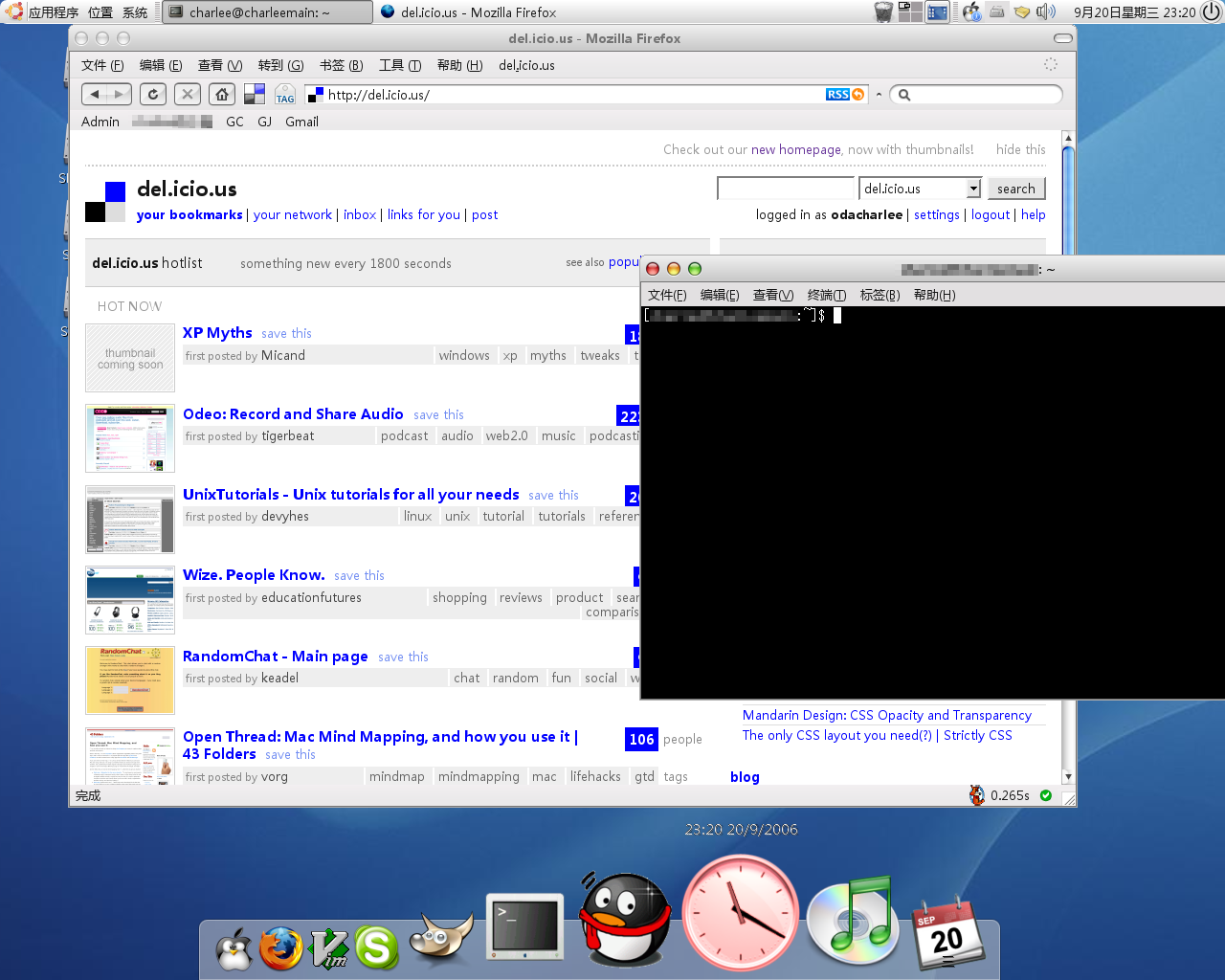
Task: Open the 位置 menu in top panel
Action: pos(100,11)
